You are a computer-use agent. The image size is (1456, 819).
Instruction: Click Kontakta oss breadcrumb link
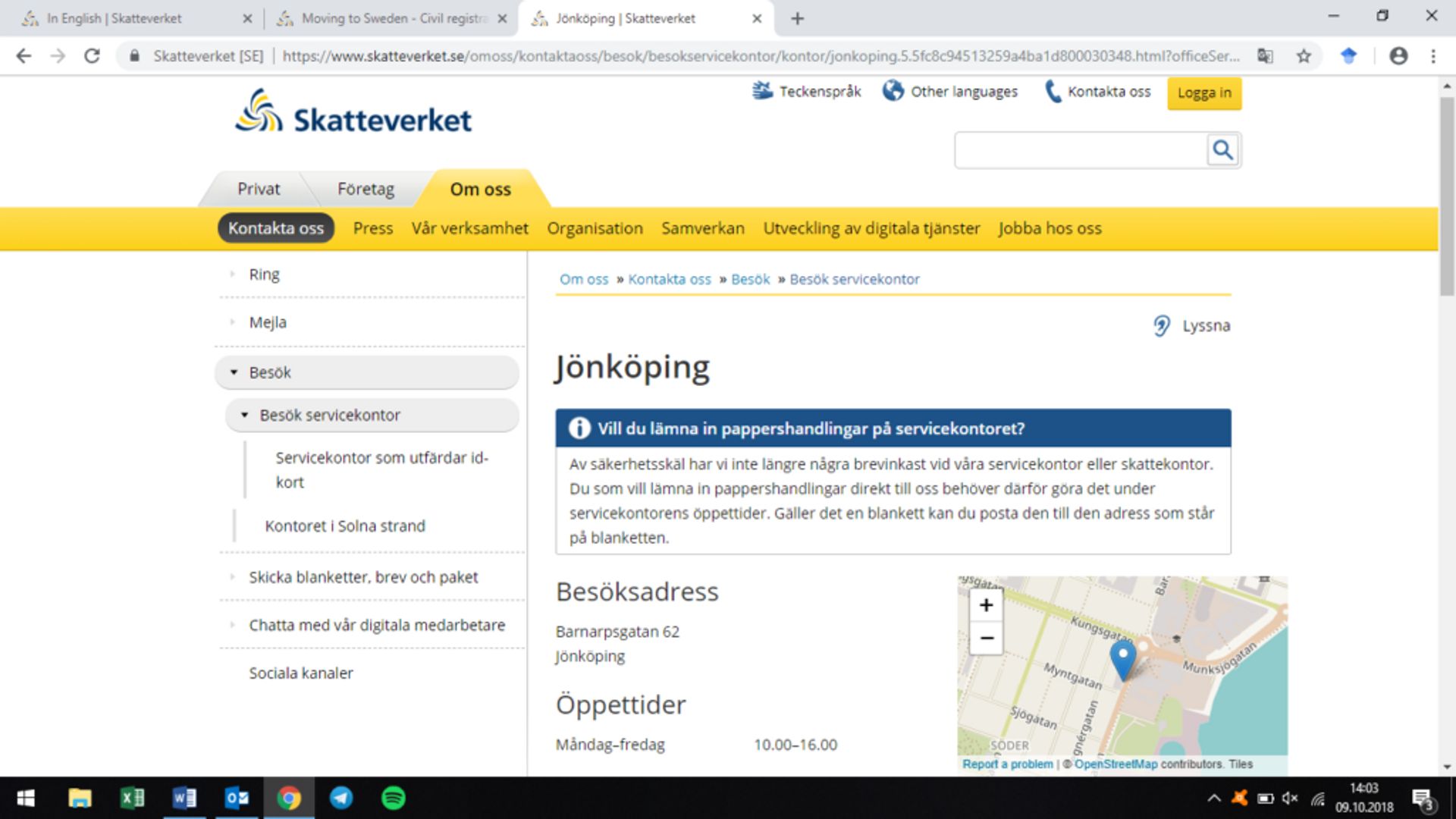point(670,279)
